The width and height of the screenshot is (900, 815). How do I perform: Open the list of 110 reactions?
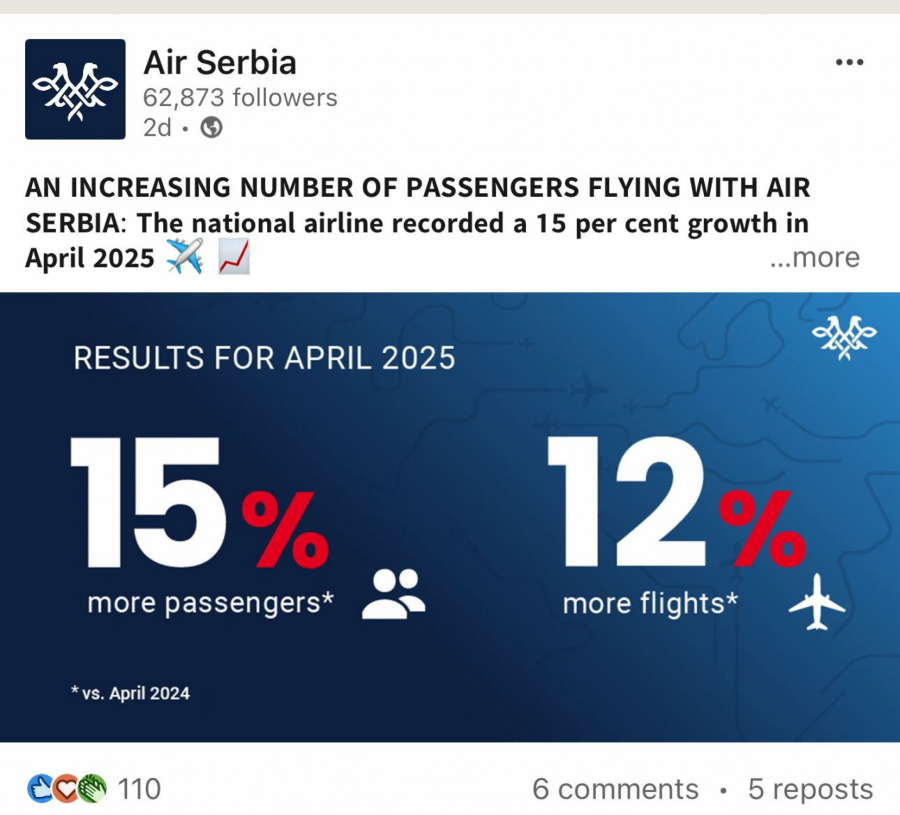(139, 789)
